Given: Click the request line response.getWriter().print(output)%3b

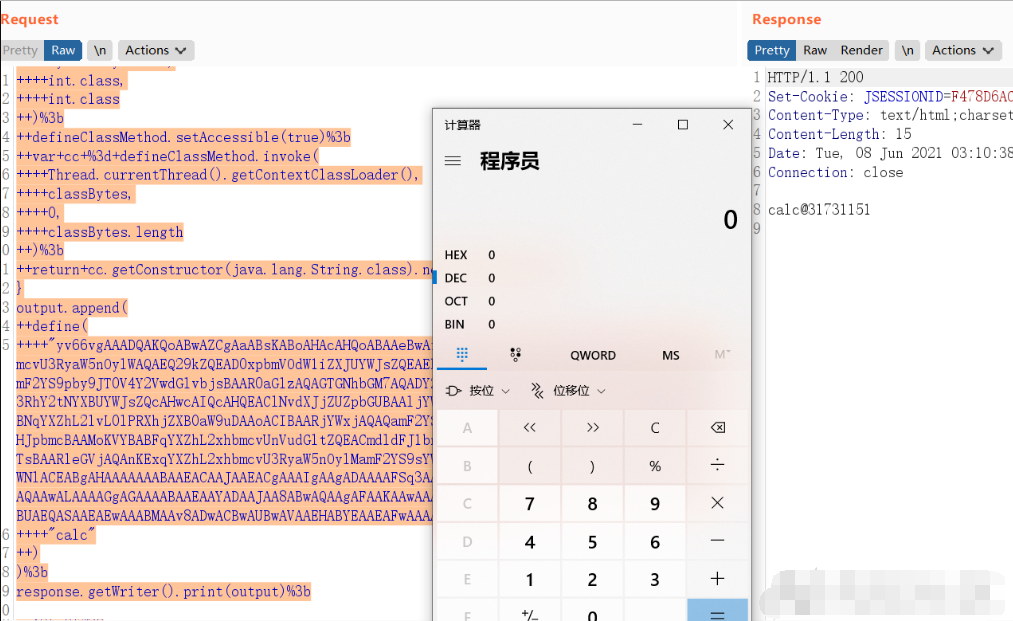Looking at the screenshot, I should [163, 591].
